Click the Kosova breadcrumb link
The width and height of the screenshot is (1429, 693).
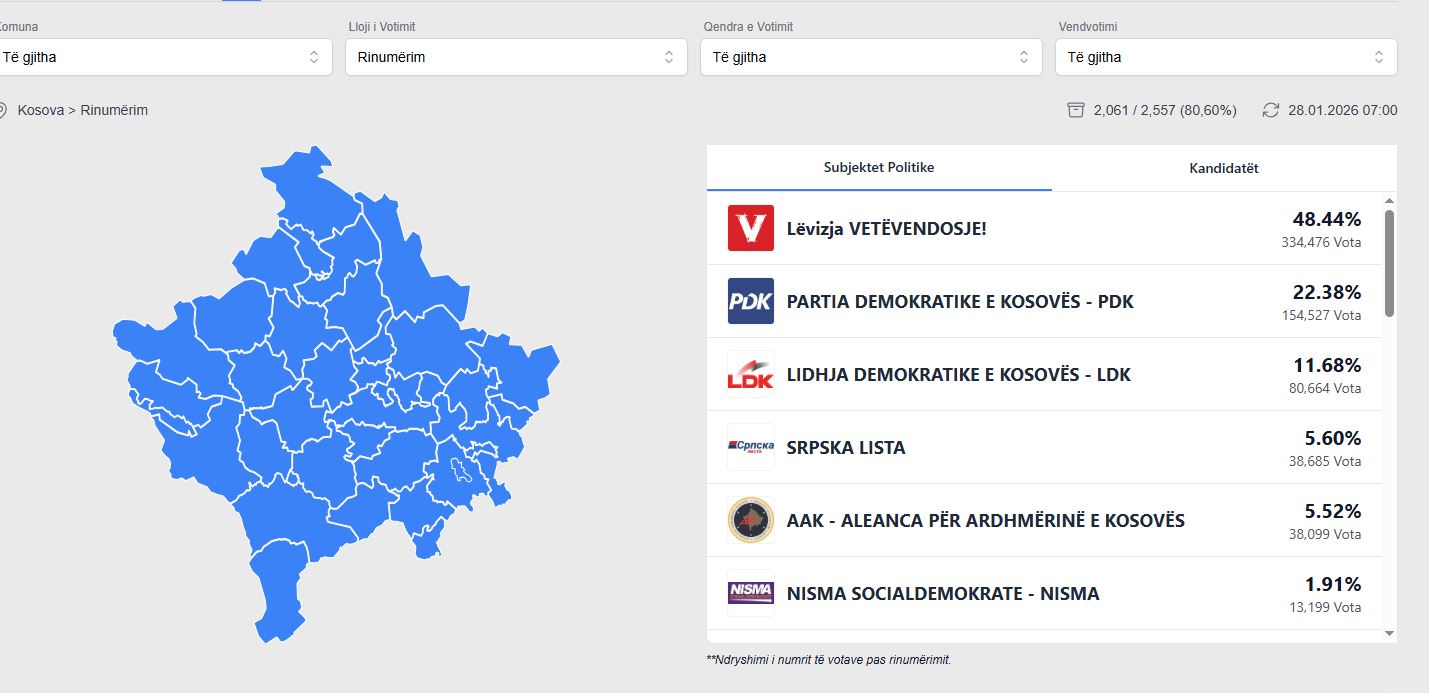40,110
